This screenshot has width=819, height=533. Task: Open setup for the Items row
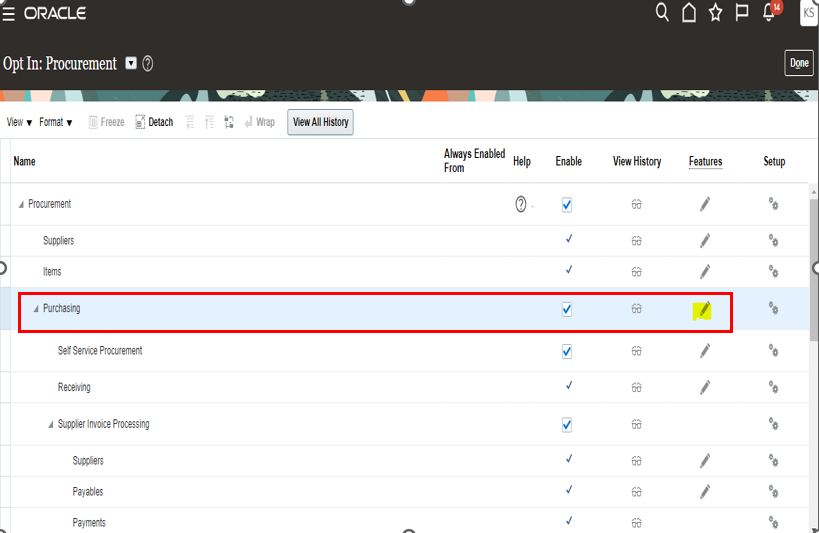[x=774, y=271]
